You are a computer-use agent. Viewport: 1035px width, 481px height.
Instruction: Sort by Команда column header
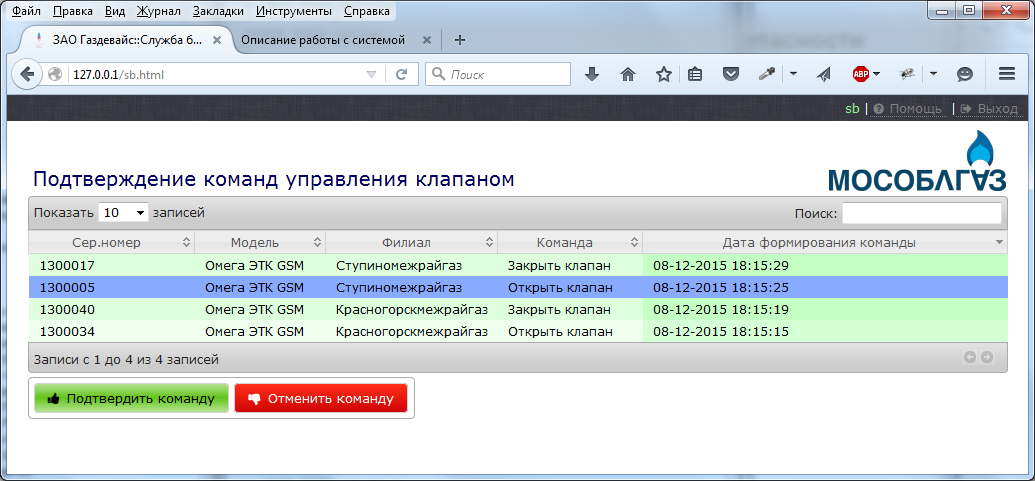click(570, 242)
